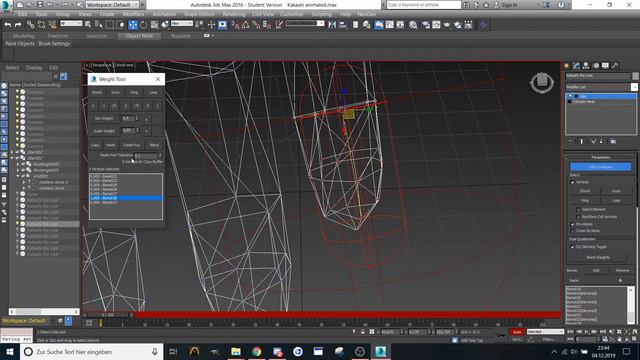Click the Undo arrow in main toolbar
Screen dimensions: 640x360
point(7,25)
